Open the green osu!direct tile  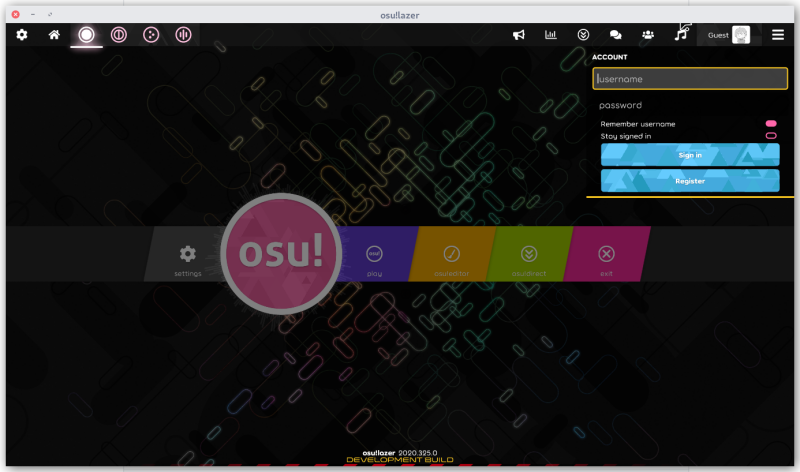tap(529, 254)
